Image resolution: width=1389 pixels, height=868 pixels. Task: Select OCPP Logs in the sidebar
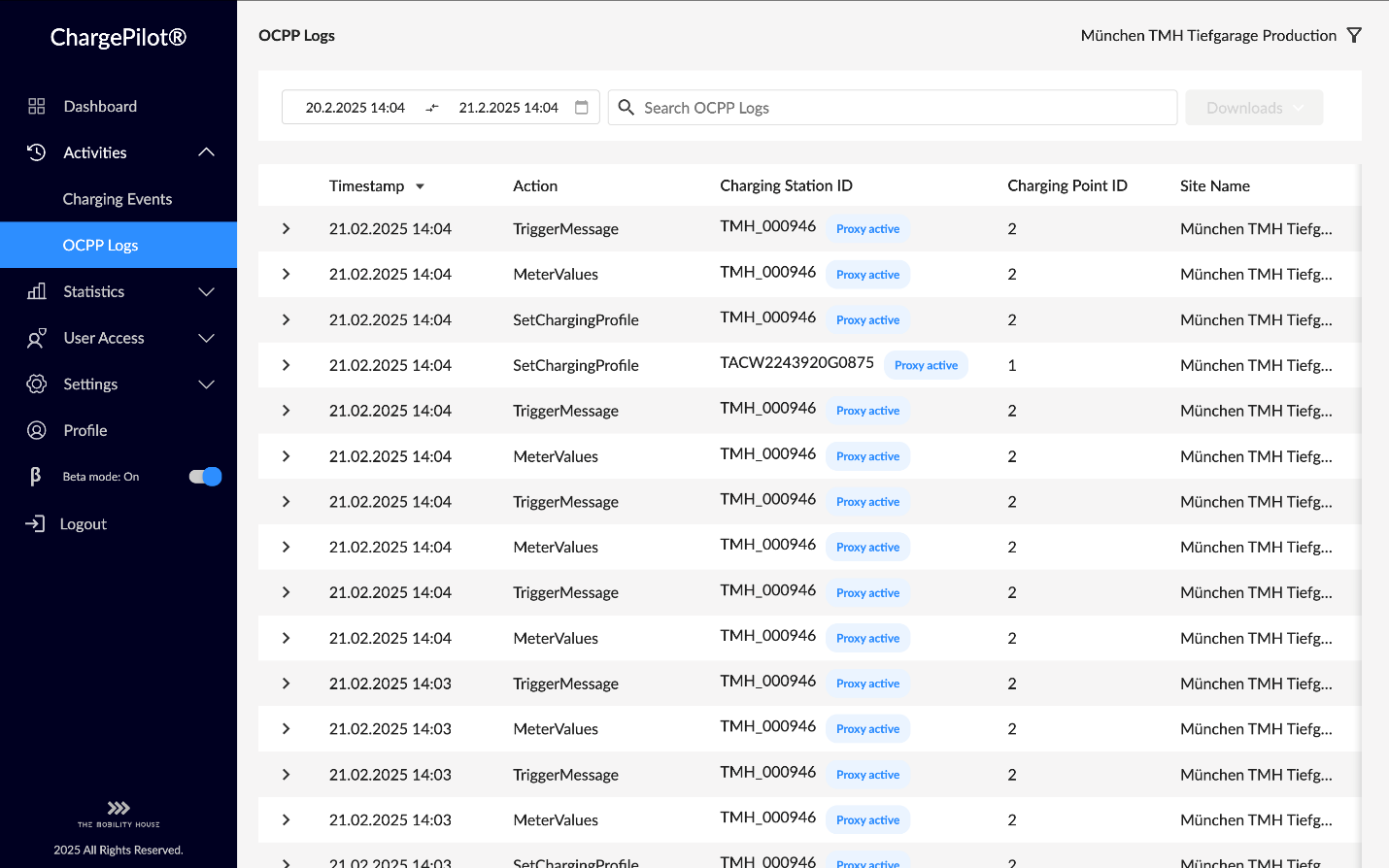[x=100, y=246]
